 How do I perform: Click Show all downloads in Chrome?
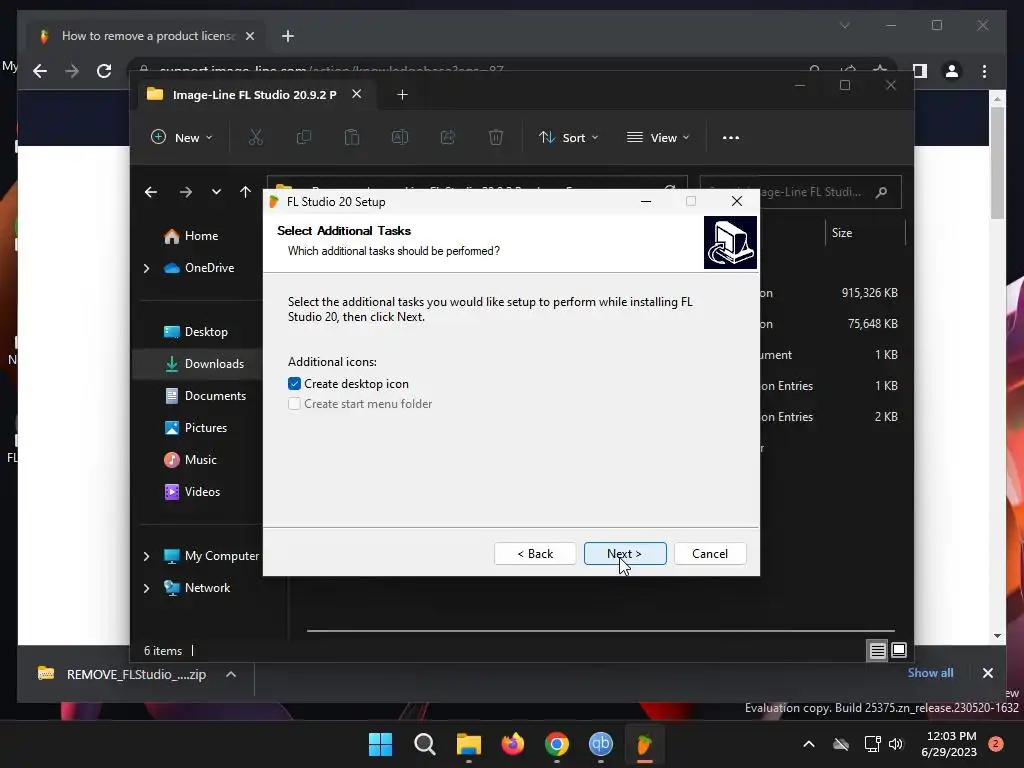coord(930,673)
